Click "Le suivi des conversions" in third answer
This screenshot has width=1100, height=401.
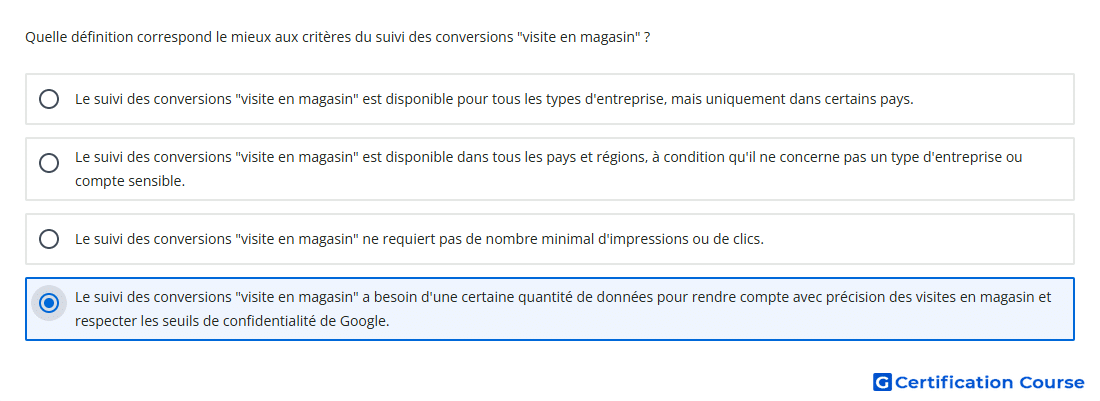coord(153,239)
